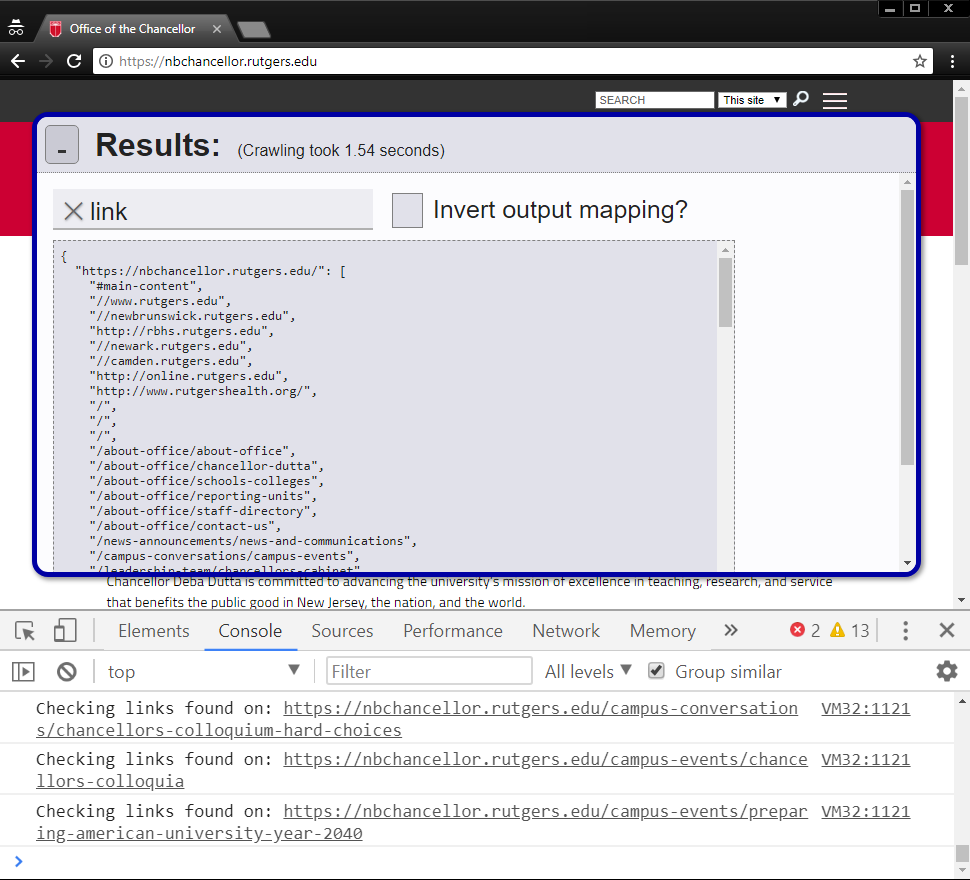This screenshot has height=880, width=970.
Task: Select "/news-announcements/news-and-communications" text
Action: pyautogui.click(x=250, y=541)
